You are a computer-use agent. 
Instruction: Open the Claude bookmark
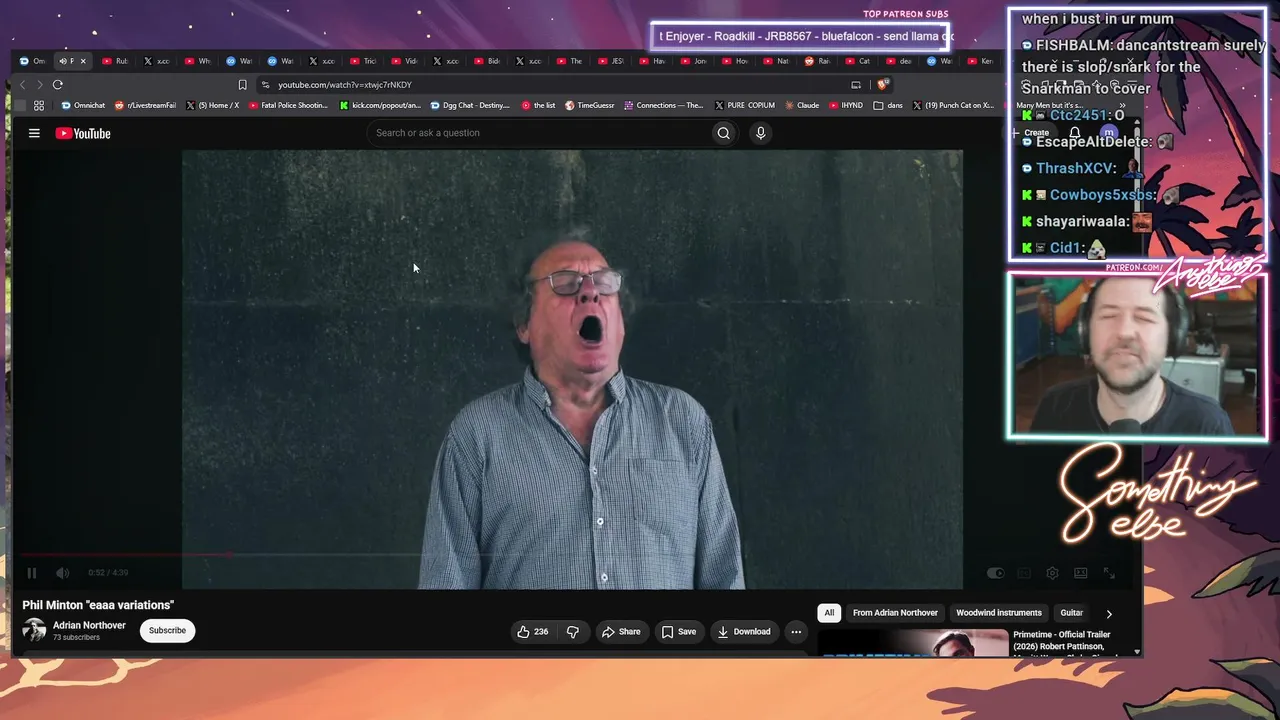tap(802, 105)
